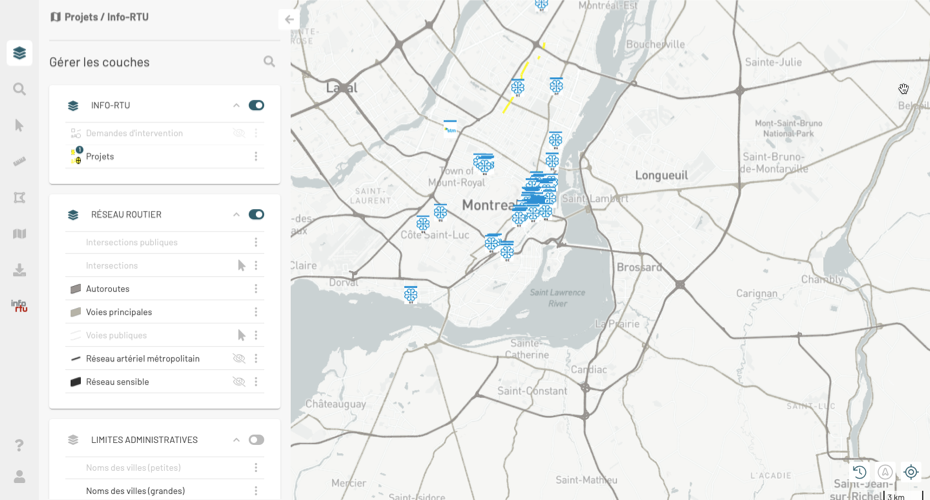The height and width of the screenshot is (500, 930).
Task: Toggle the INFO-RTU layer group switch
Action: [256, 105]
